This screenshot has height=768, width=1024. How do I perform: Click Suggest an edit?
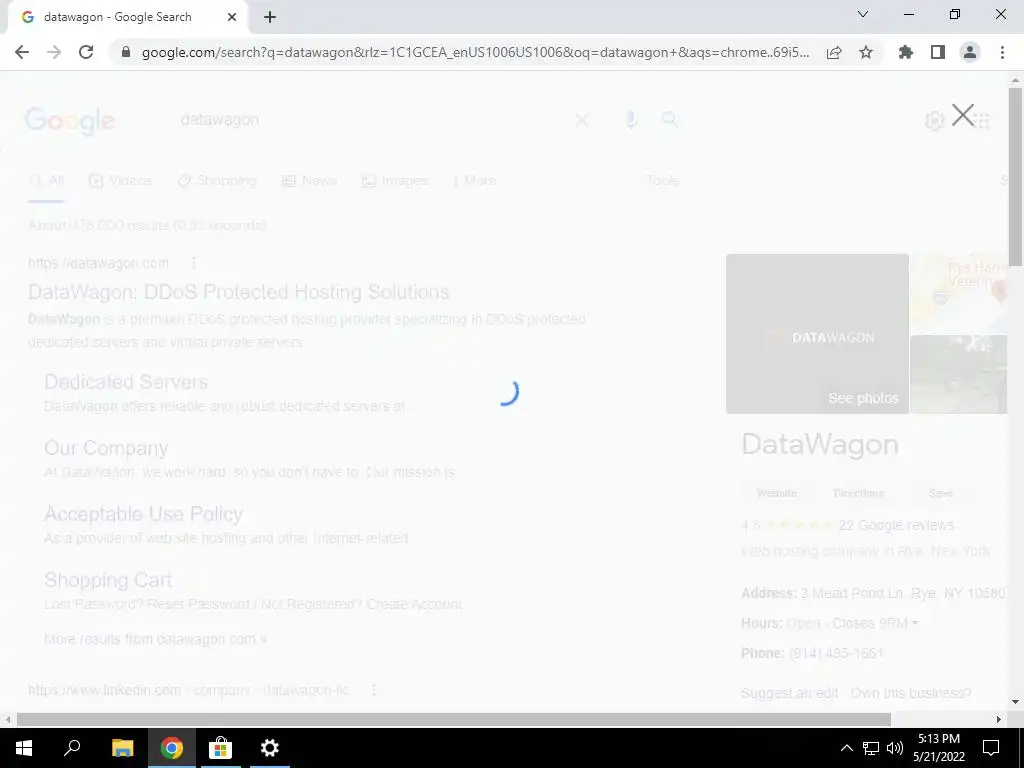point(790,693)
